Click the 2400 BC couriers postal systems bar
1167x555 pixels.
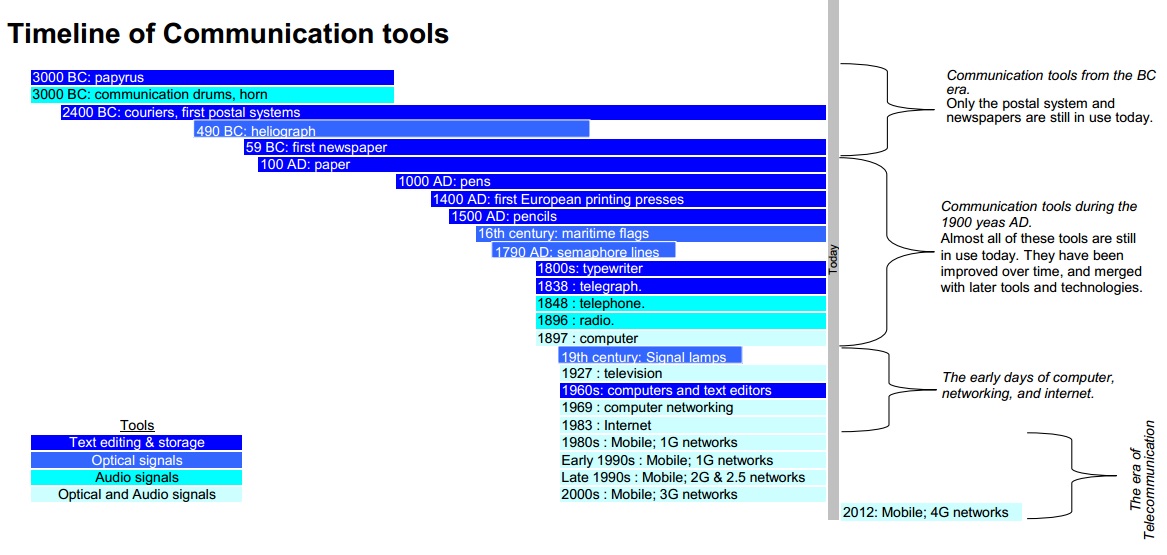[x=444, y=112]
